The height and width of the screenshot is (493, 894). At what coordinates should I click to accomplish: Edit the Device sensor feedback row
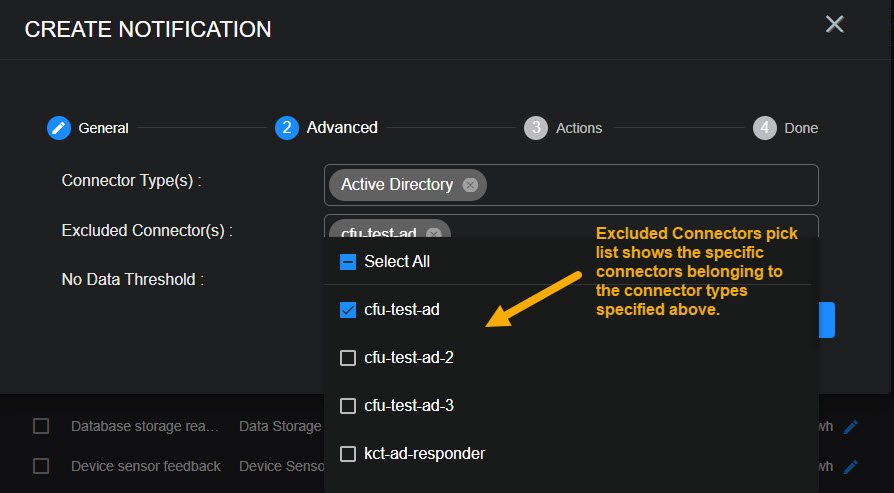pyautogui.click(x=851, y=466)
